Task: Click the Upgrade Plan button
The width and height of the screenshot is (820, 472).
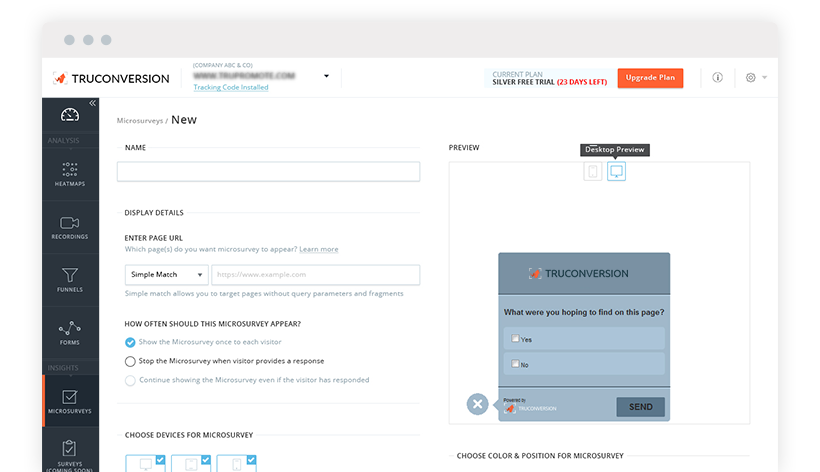Action: click(650, 78)
